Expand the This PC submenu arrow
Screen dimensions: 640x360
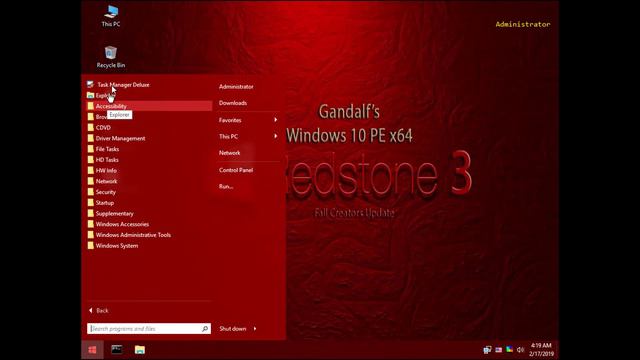coord(276,136)
